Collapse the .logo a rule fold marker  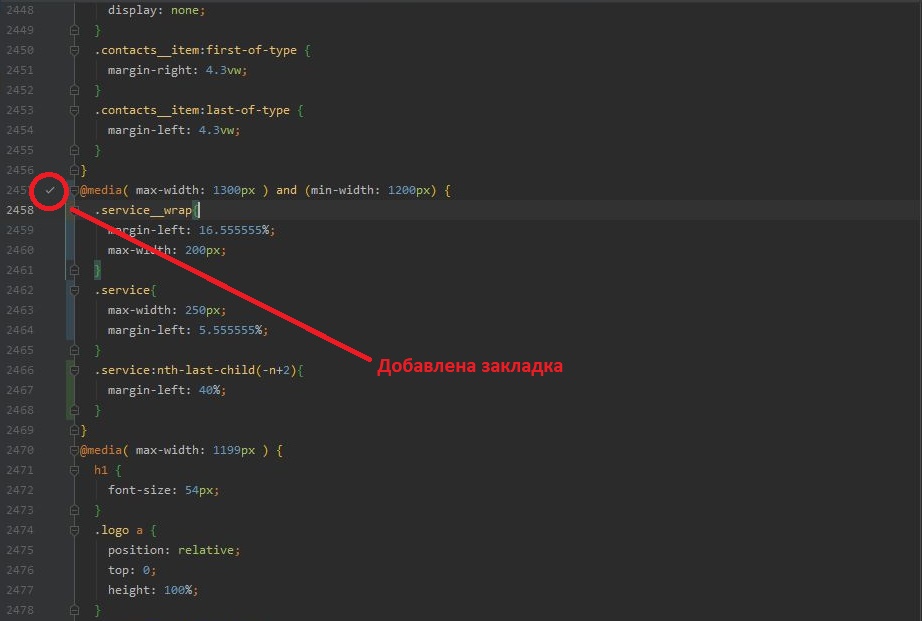(x=74, y=530)
